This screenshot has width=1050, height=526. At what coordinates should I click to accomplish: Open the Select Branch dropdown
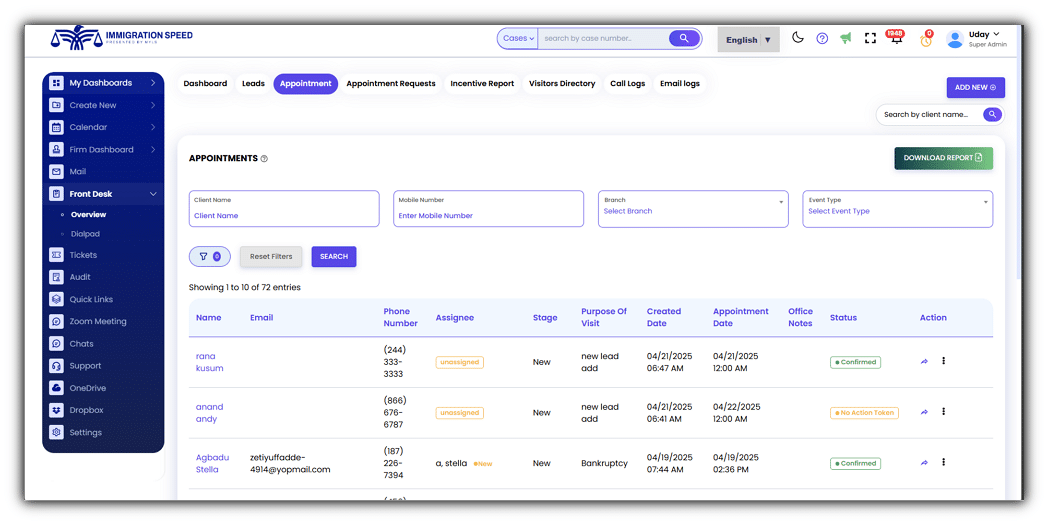(x=693, y=209)
